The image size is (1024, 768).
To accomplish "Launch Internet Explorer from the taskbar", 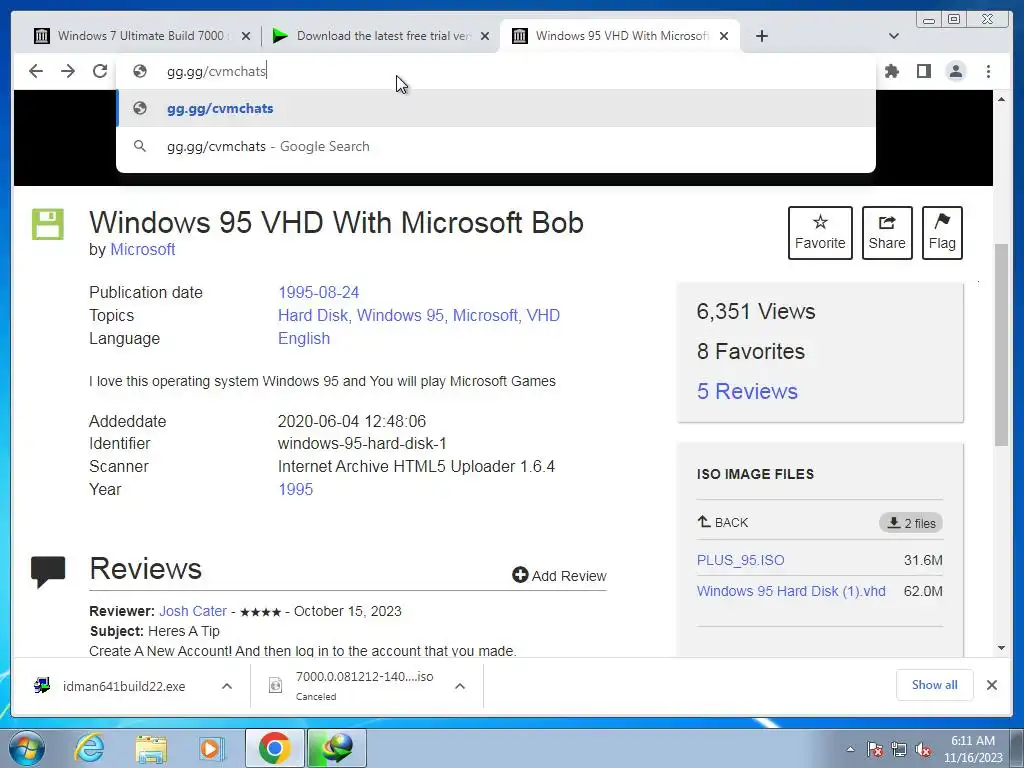I will point(89,748).
